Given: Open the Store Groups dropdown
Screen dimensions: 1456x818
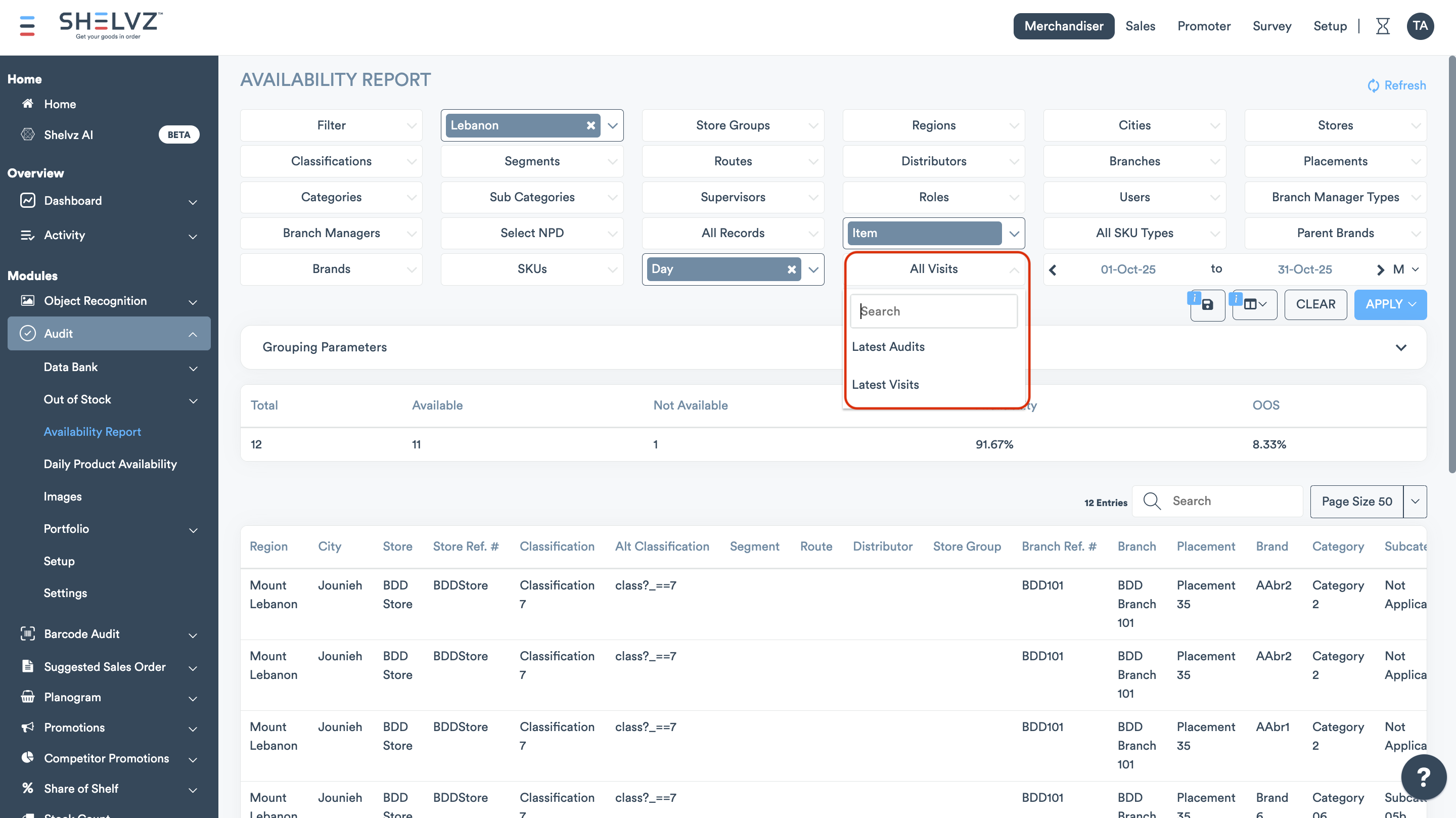Looking at the screenshot, I should [x=733, y=125].
